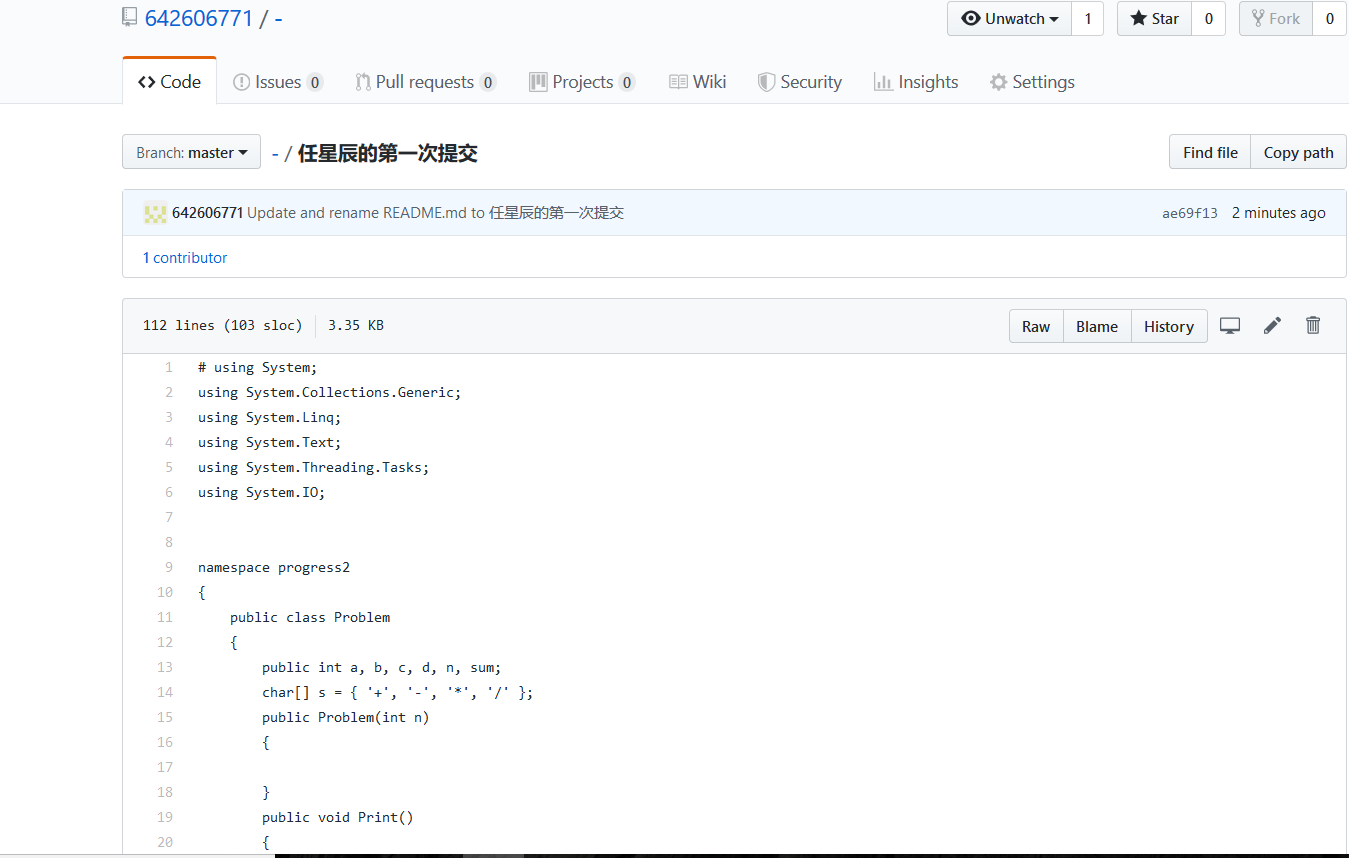View the Raw file

pyautogui.click(x=1036, y=326)
